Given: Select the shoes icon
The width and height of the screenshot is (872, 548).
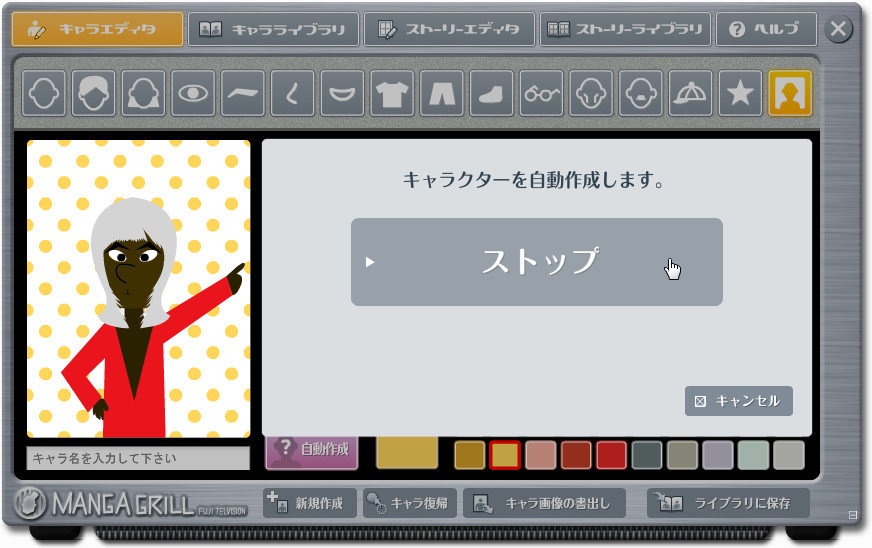Looking at the screenshot, I should click(491, 93).
